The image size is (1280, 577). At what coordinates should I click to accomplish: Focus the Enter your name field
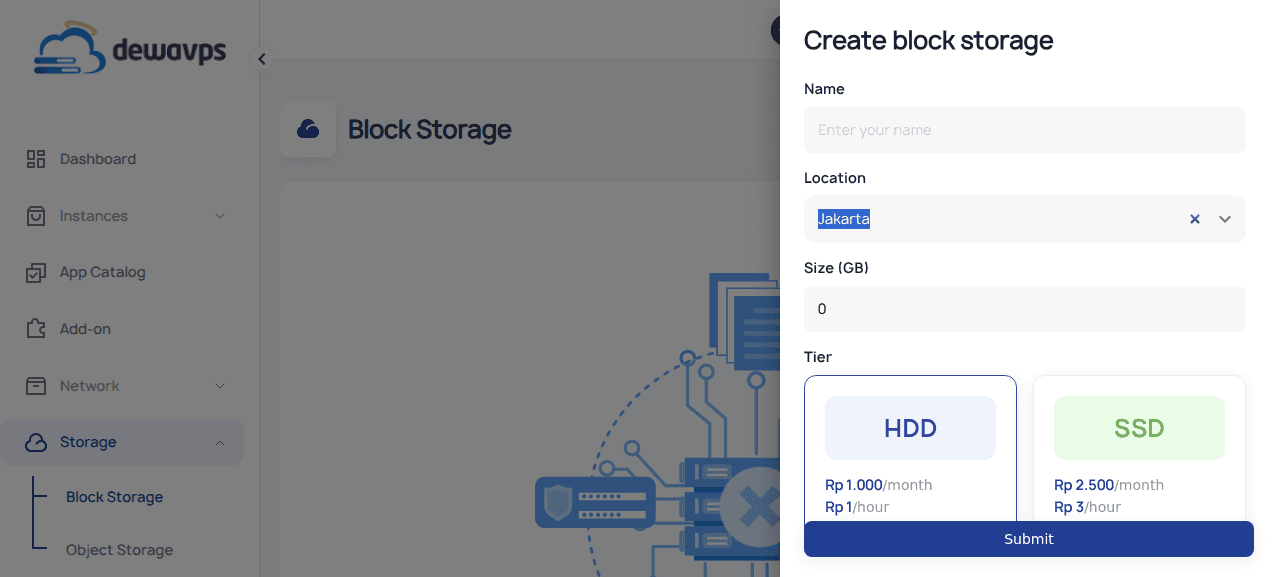pyautogui.click(x=1024, y=130)
